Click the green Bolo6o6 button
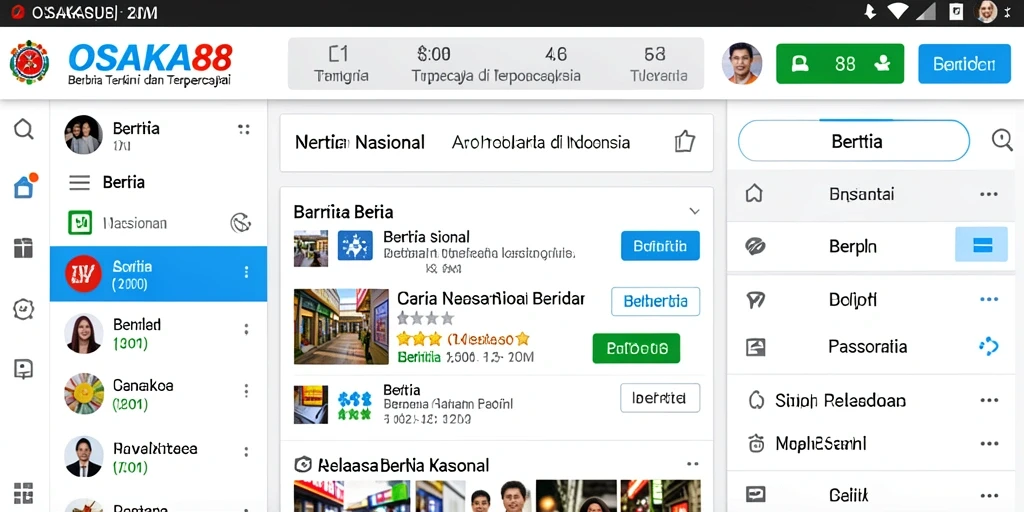This screenshot has width=1024, height=512. [x=636, y=348]
